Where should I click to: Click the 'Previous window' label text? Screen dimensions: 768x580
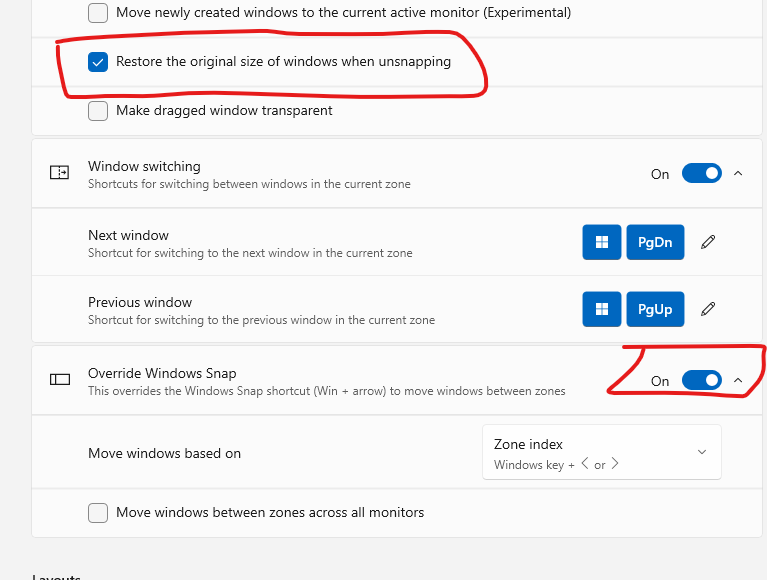tap(140, 302)
